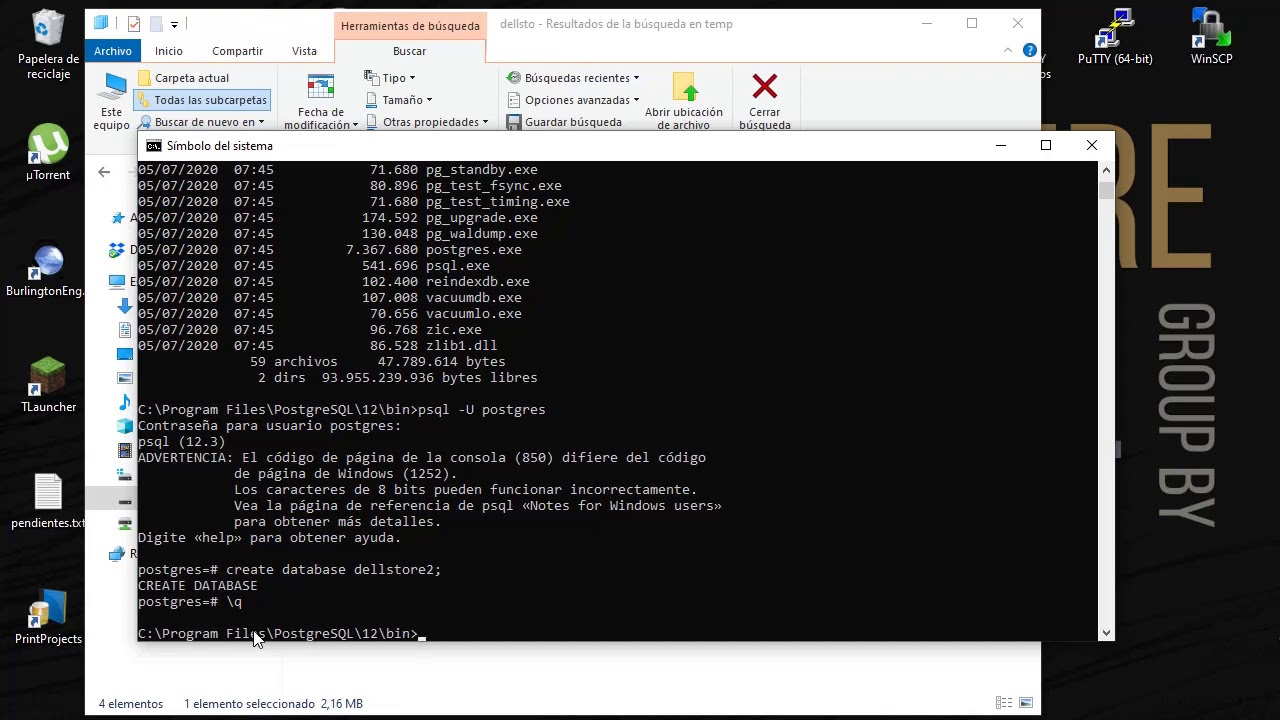This screenshot has width=1280, height=720.
Task: Click command prompt scroll down arrow
Action: (1106, 632)
